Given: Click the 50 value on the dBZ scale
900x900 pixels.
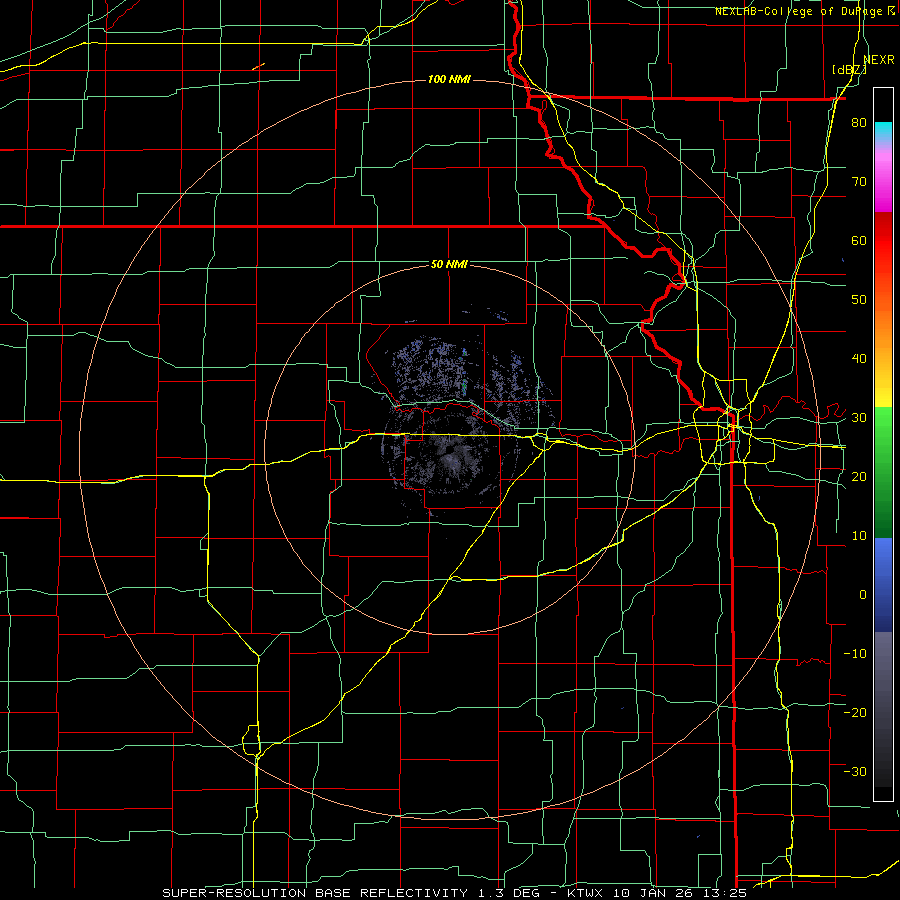Looking at the screenshot, I should click(859, 300).
